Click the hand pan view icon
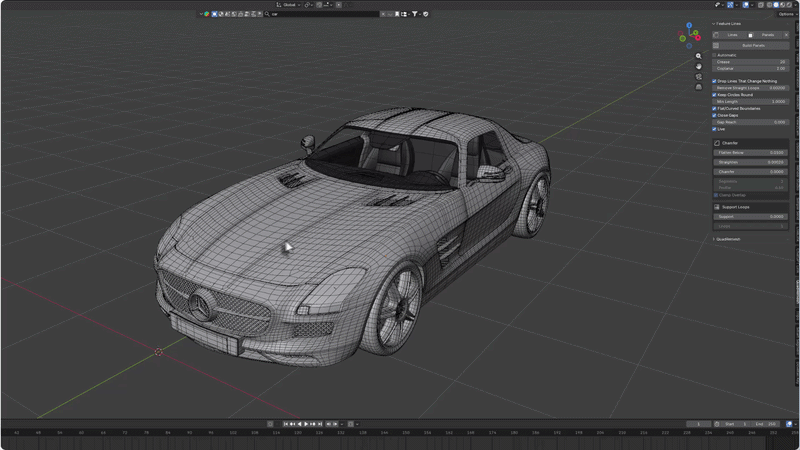The height and width of the screenshot is (450, 800). 698,66
